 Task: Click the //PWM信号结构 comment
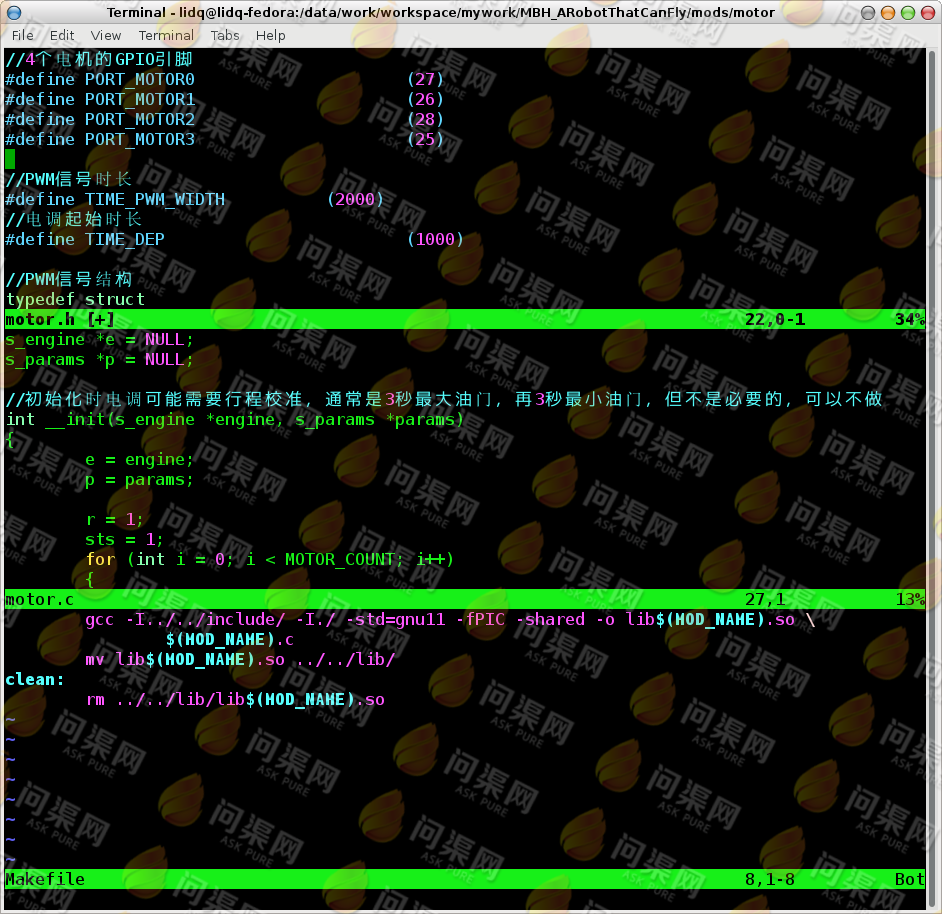point(68,279)
